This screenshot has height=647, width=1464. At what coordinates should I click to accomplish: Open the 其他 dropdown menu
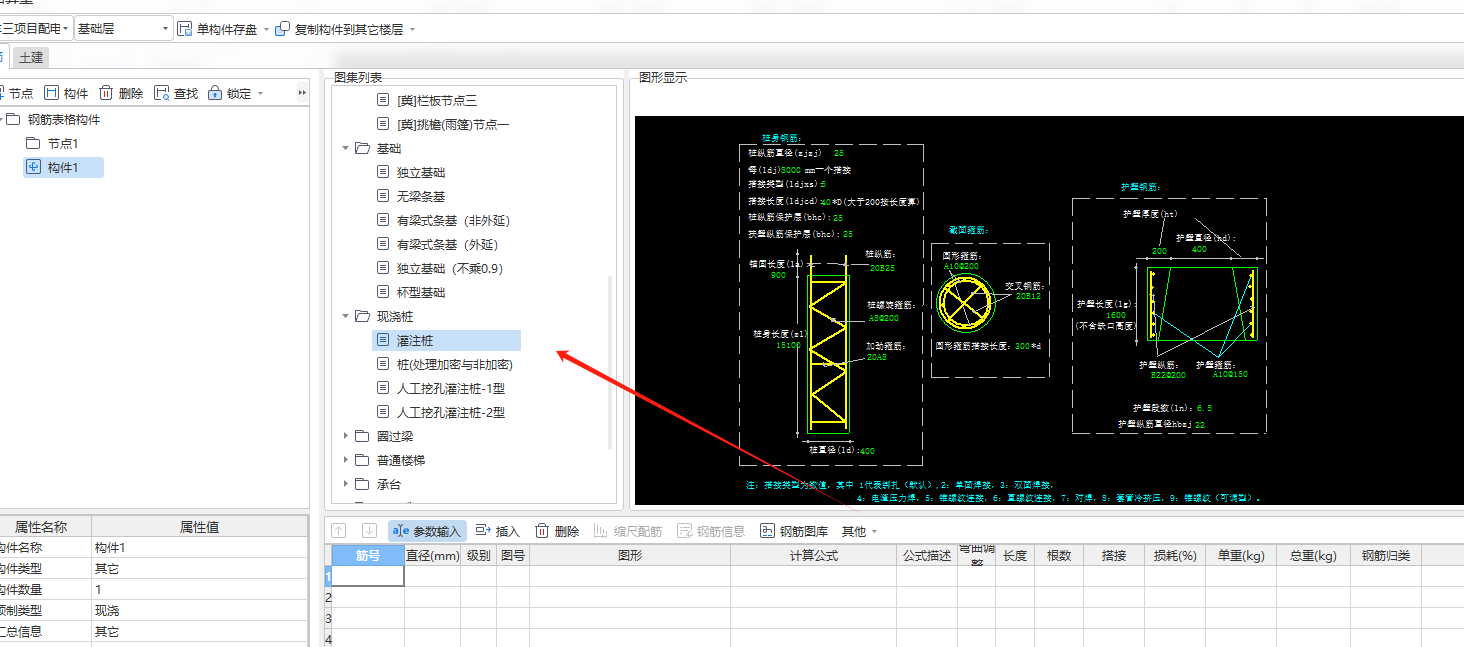859,531
